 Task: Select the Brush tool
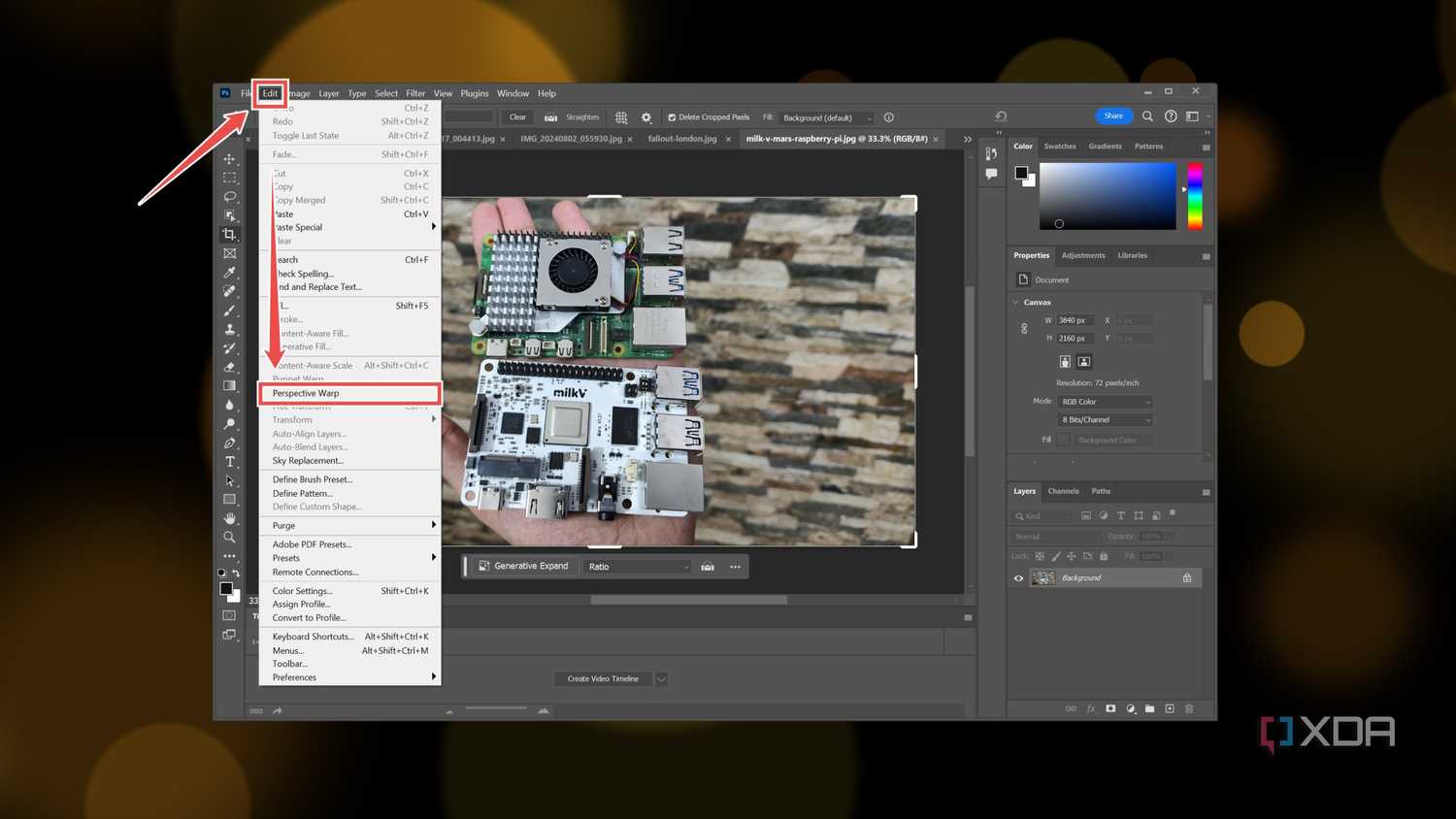(x=229, y=311)
